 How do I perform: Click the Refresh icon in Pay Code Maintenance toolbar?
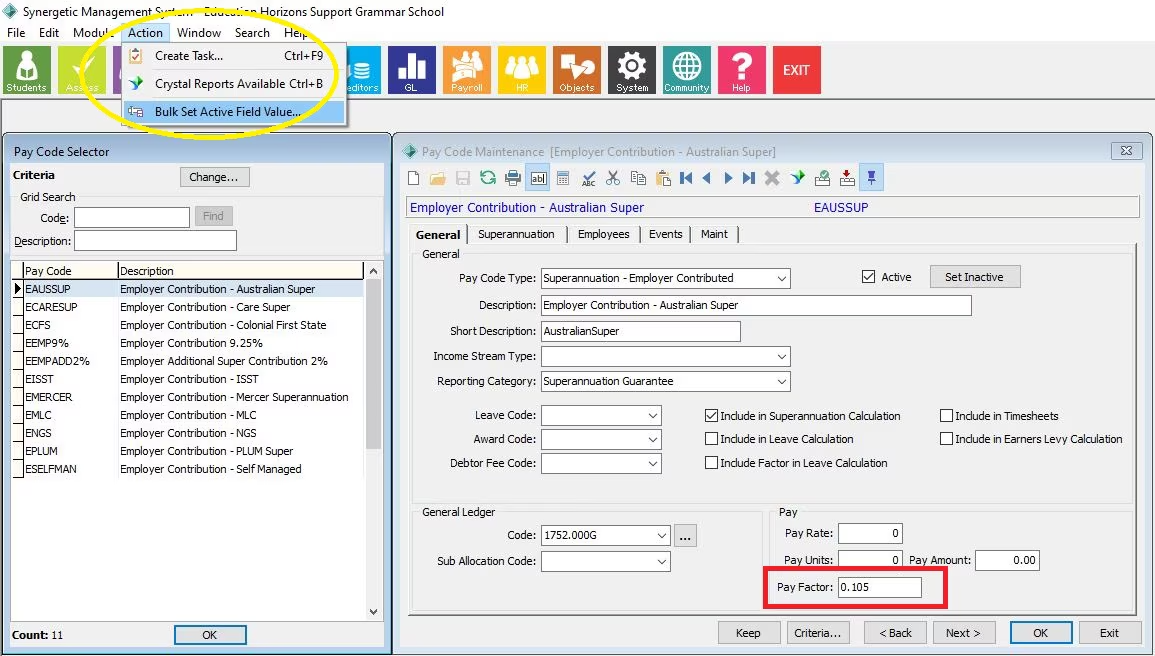(487, 177)
